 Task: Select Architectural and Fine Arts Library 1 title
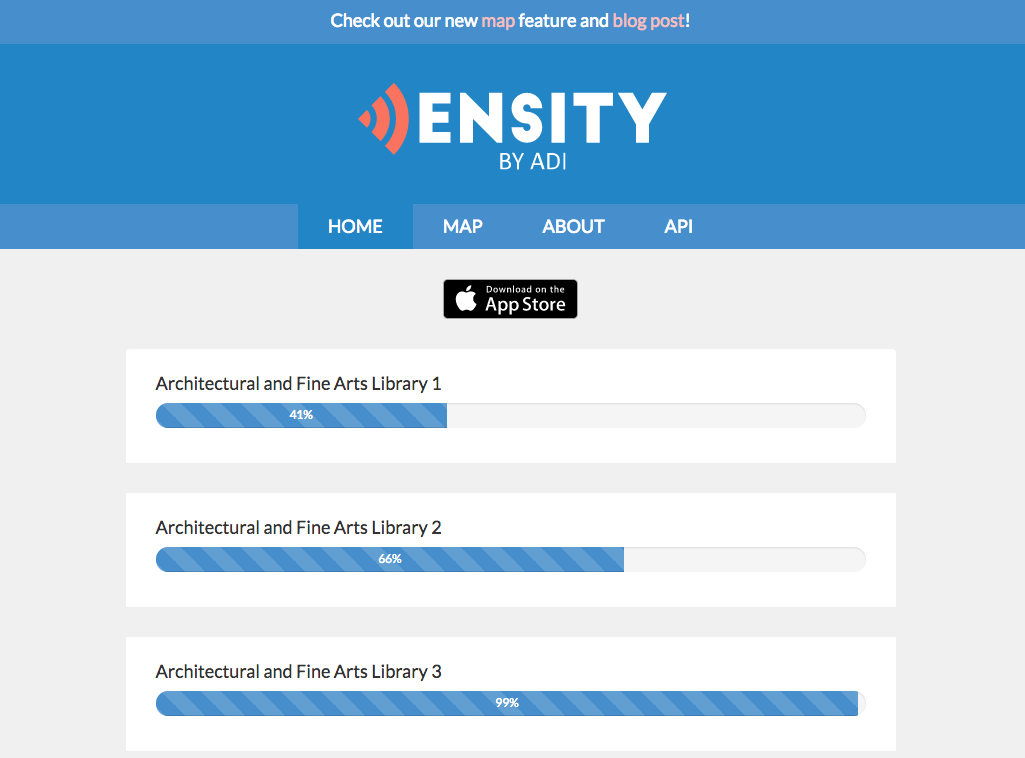298,384
